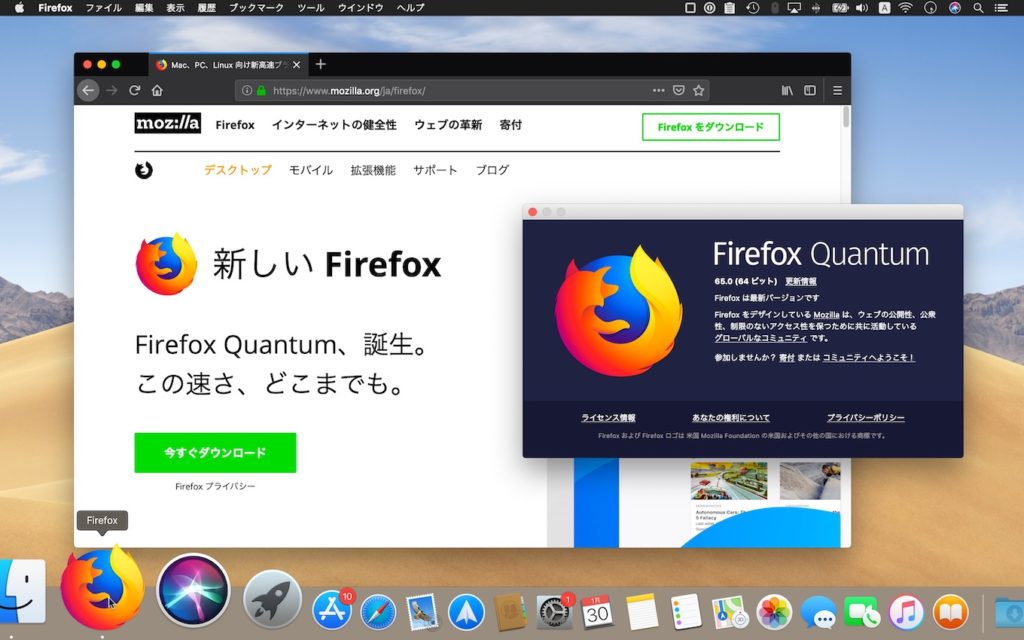Open System Preferences gear in Dock
The width and height of the screenshot is (1024, 640).
coord(554,613)
